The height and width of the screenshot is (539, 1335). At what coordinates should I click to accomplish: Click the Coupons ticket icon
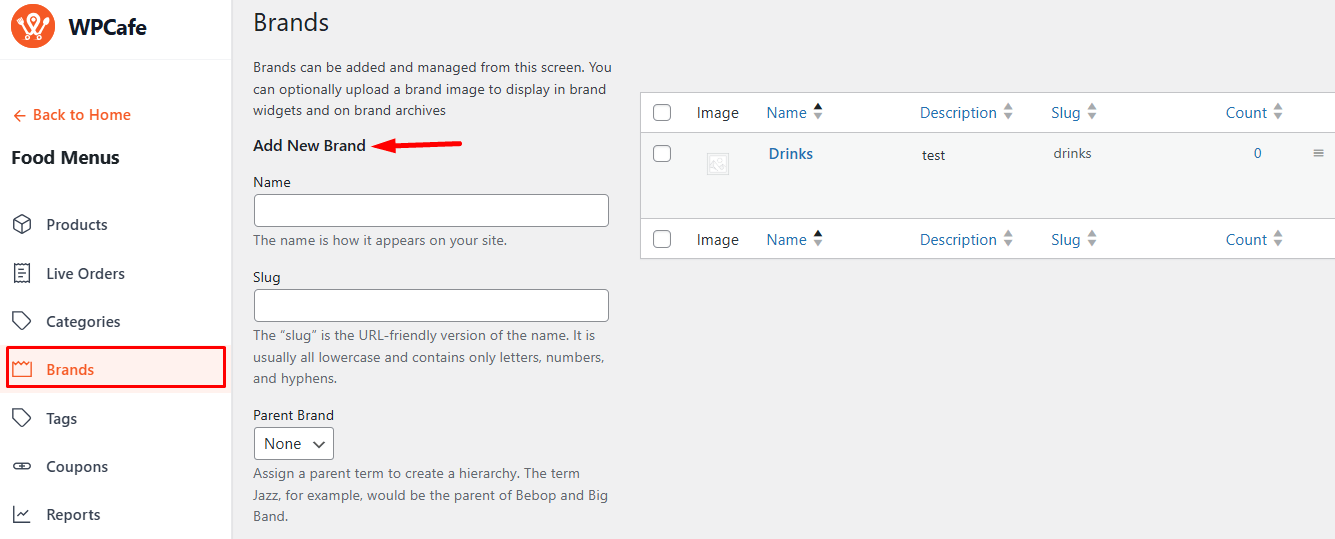pyautogui.click(x=22, y=467)
